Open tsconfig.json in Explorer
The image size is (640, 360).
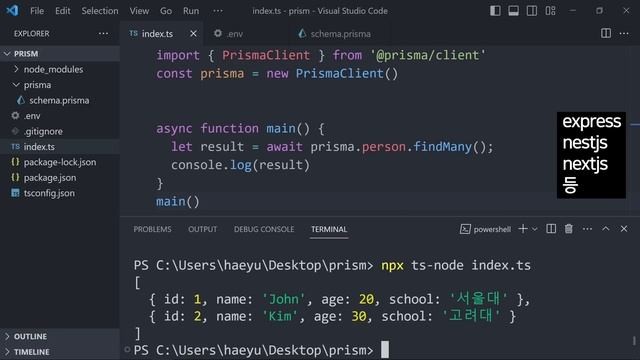[60, 193]
